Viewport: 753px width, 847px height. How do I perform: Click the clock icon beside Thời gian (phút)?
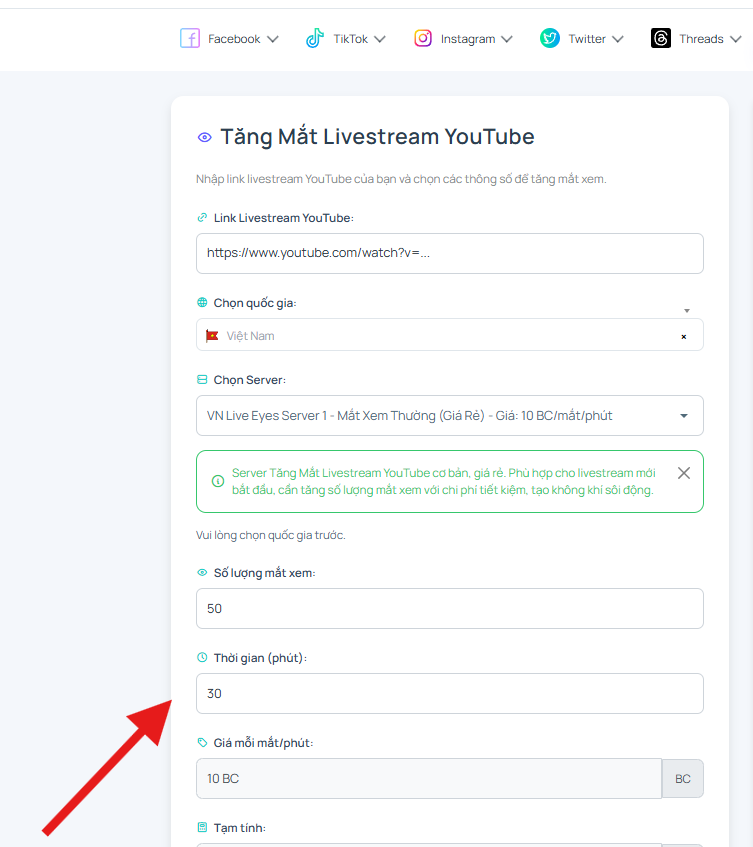(202, 657)
